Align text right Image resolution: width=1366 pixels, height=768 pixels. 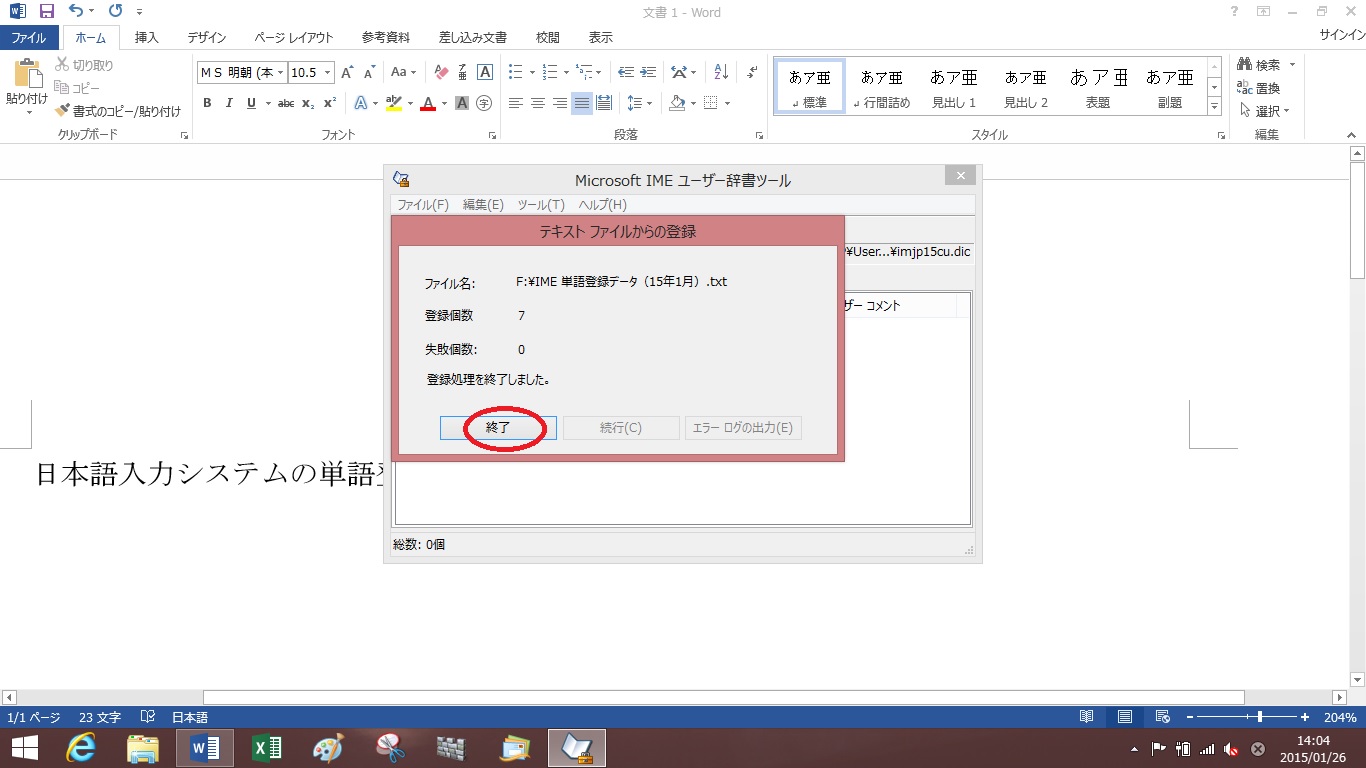560,103
